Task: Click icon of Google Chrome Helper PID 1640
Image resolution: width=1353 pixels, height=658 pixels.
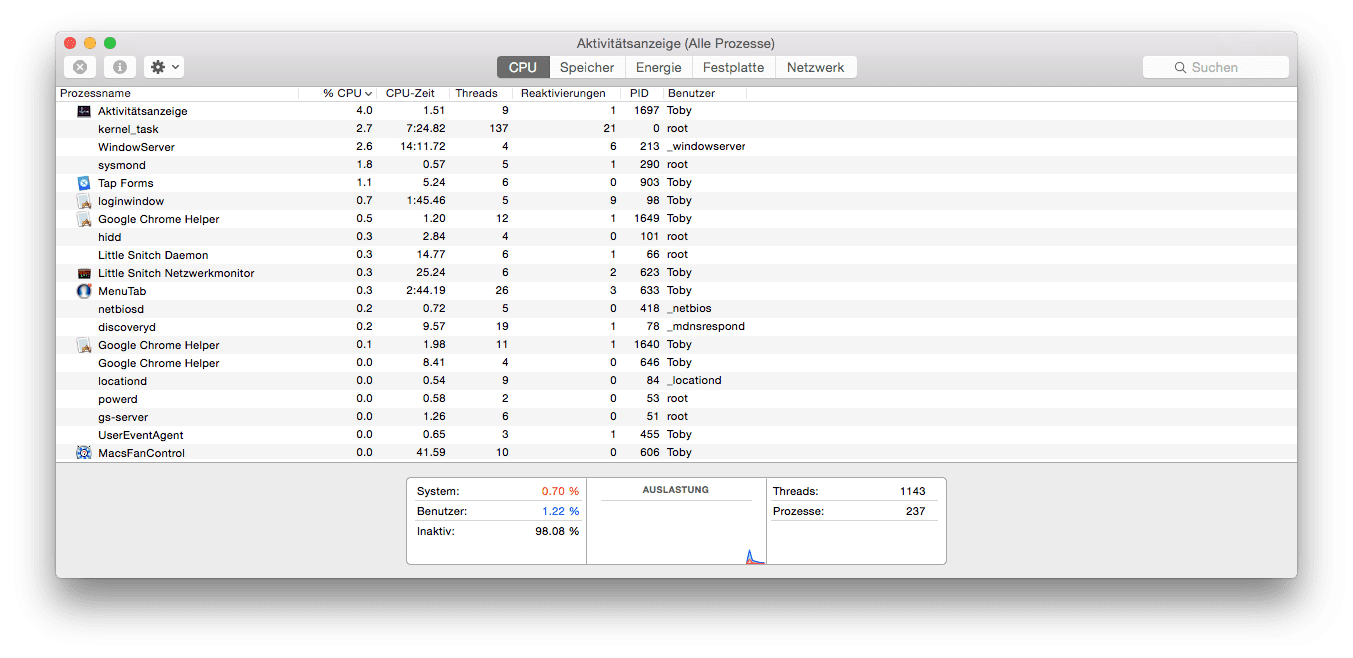Action: pos(84,345)
